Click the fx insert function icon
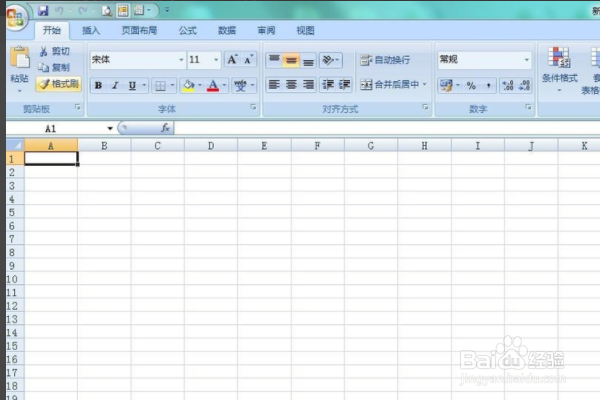Image resolution: width=600 pixels, height=400 pixels. click(165, 128)
